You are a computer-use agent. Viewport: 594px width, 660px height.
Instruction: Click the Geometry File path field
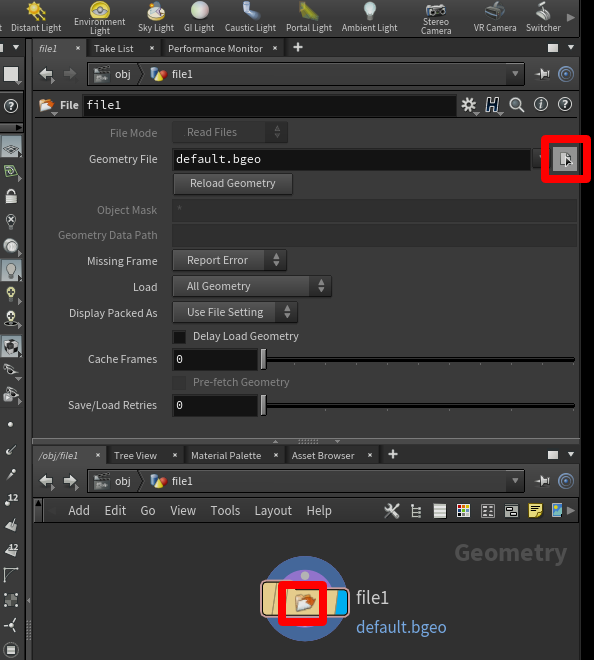coord(352,159)
